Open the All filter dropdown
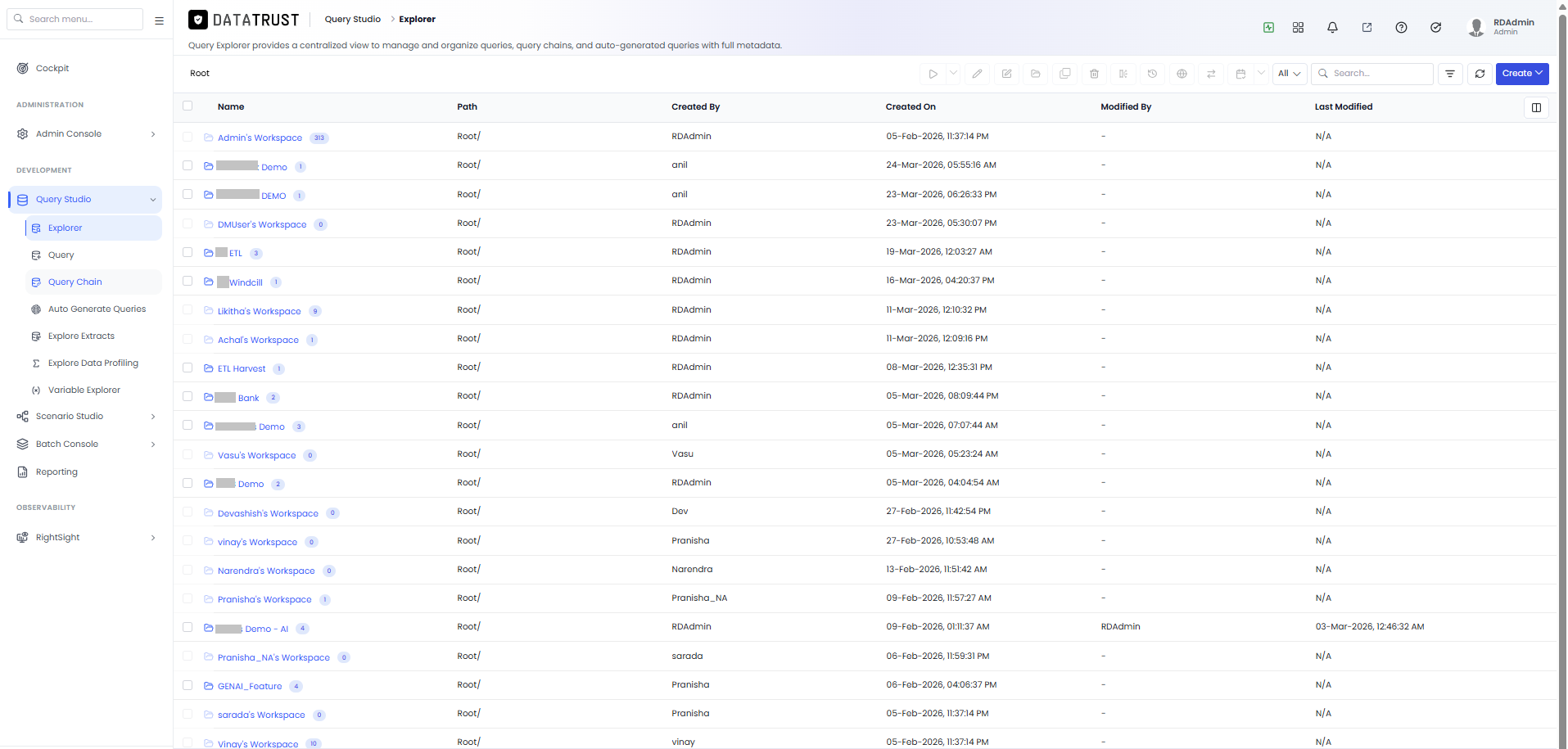This screenshot has height=749, width=1568. [x=1290, y=74]
